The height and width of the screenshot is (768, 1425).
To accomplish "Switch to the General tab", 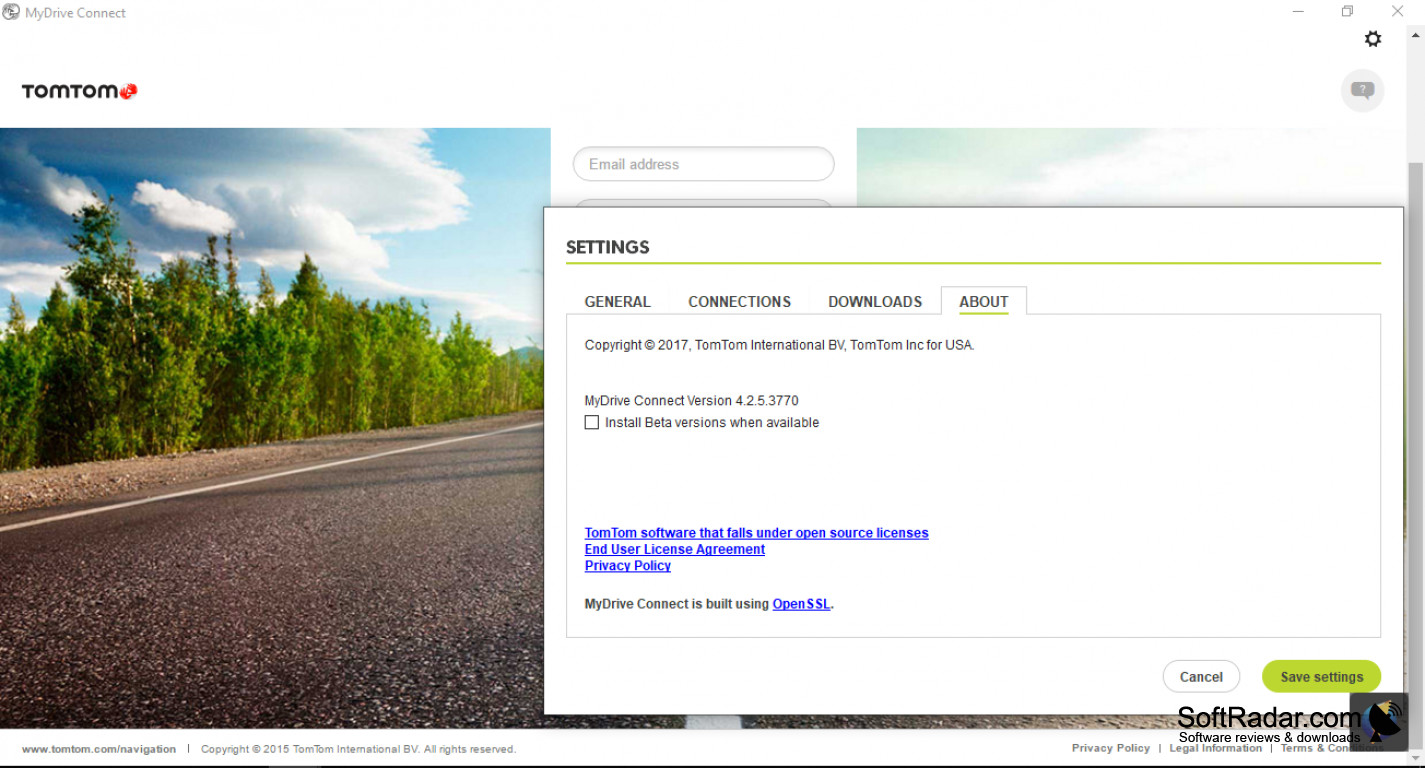I will click(x=617, y=301).
